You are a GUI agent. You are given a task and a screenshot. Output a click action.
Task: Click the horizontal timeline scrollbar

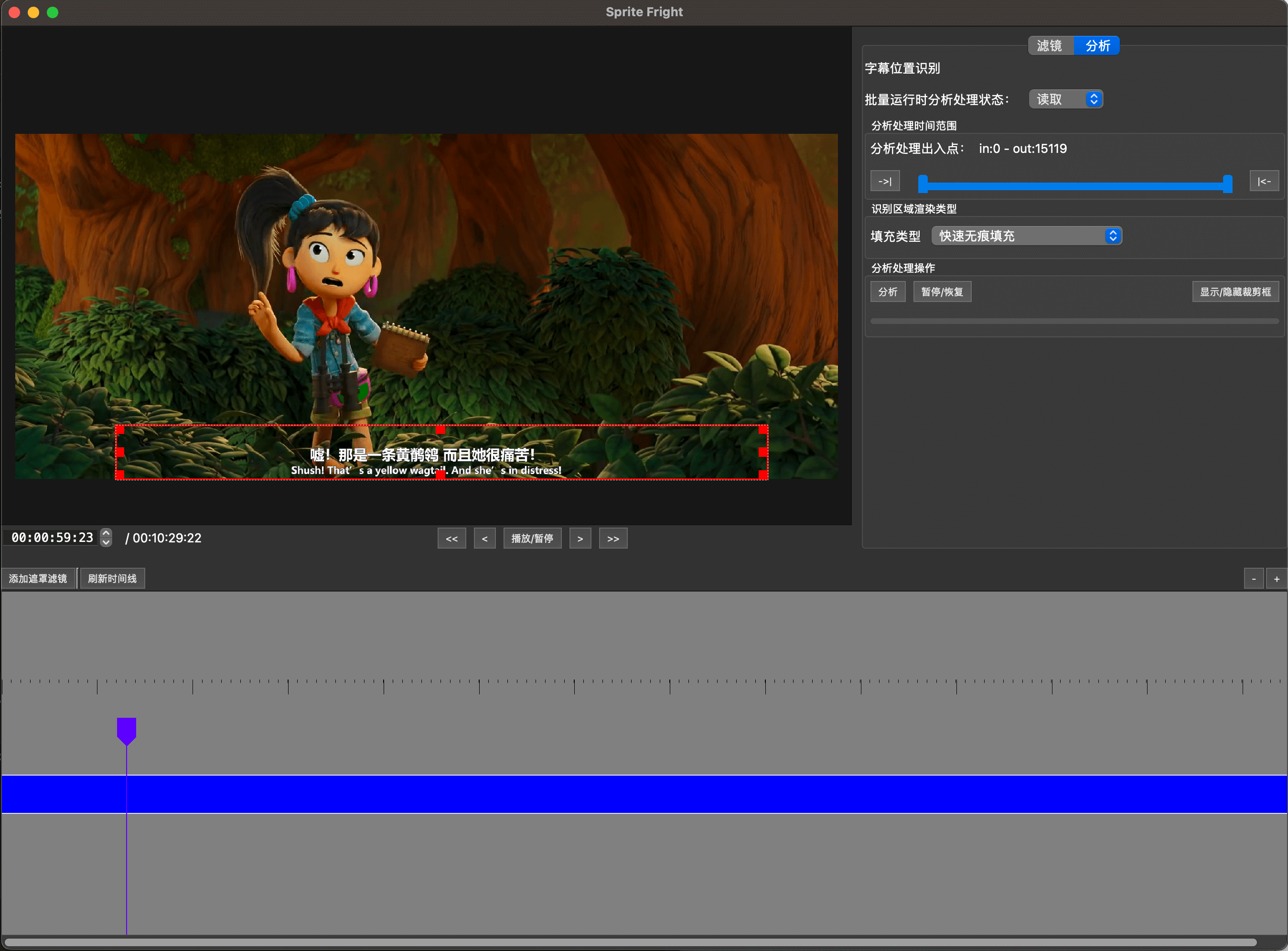click(x=630, y=942)
